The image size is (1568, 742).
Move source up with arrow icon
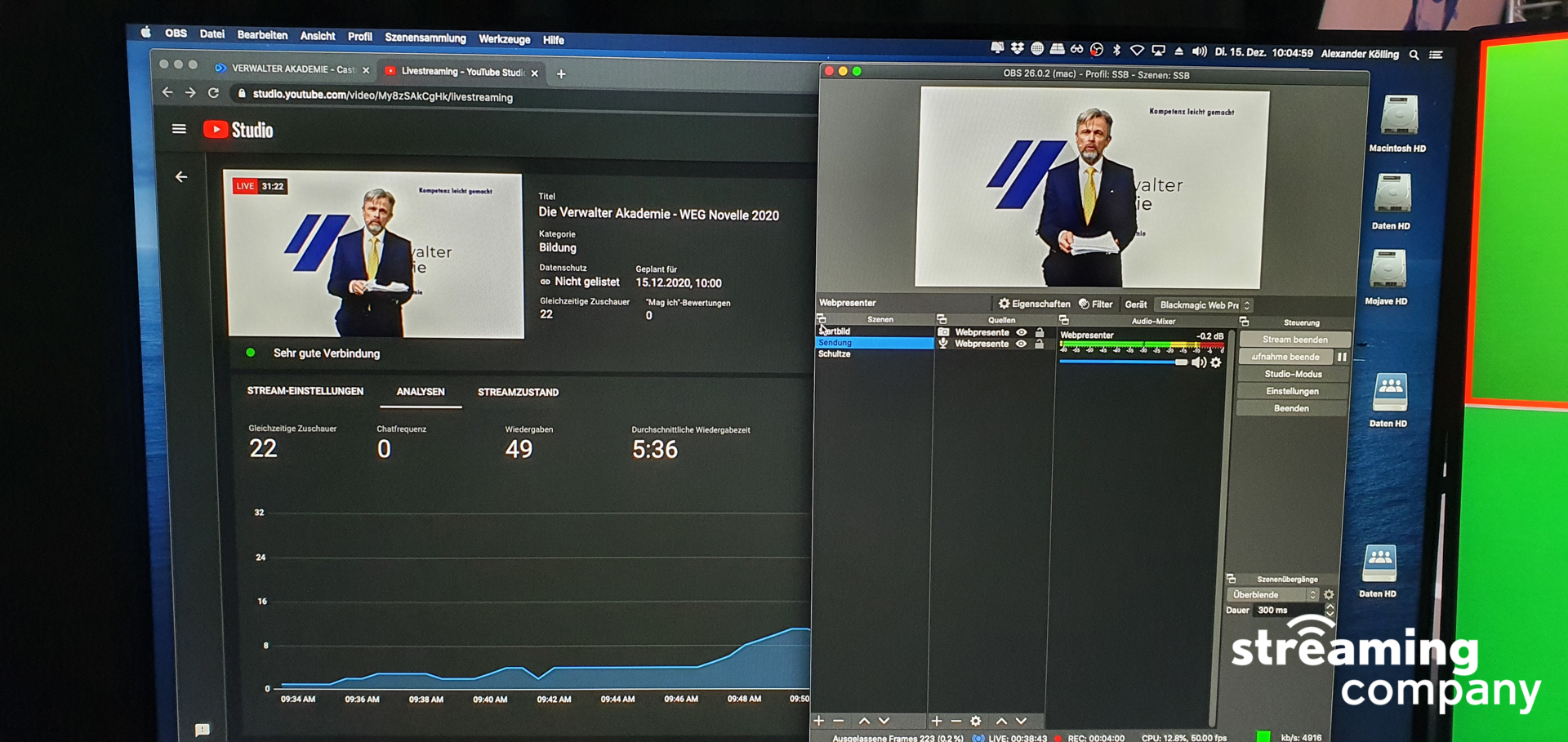1001,721
